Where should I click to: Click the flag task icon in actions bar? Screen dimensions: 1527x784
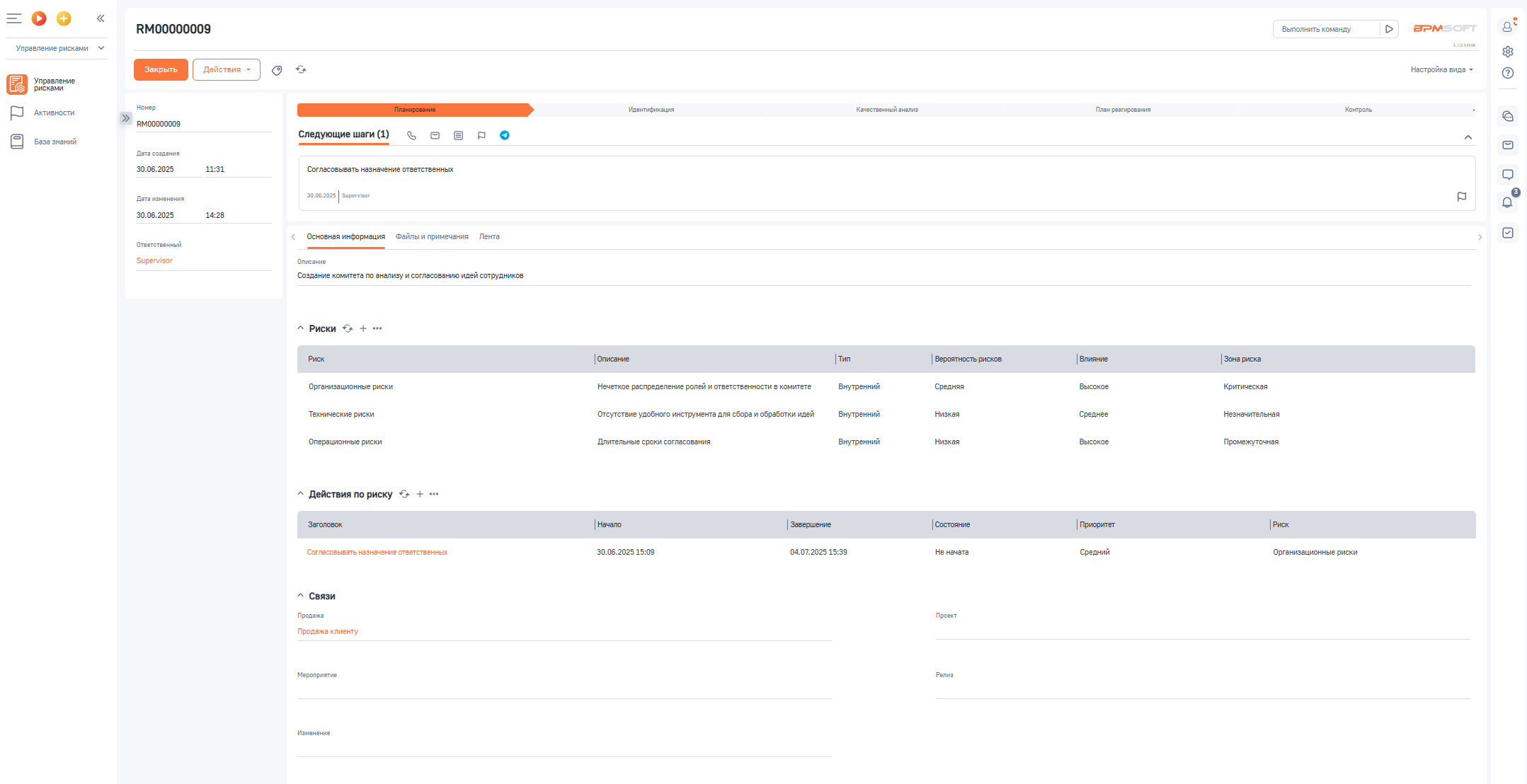pos(481,135)
